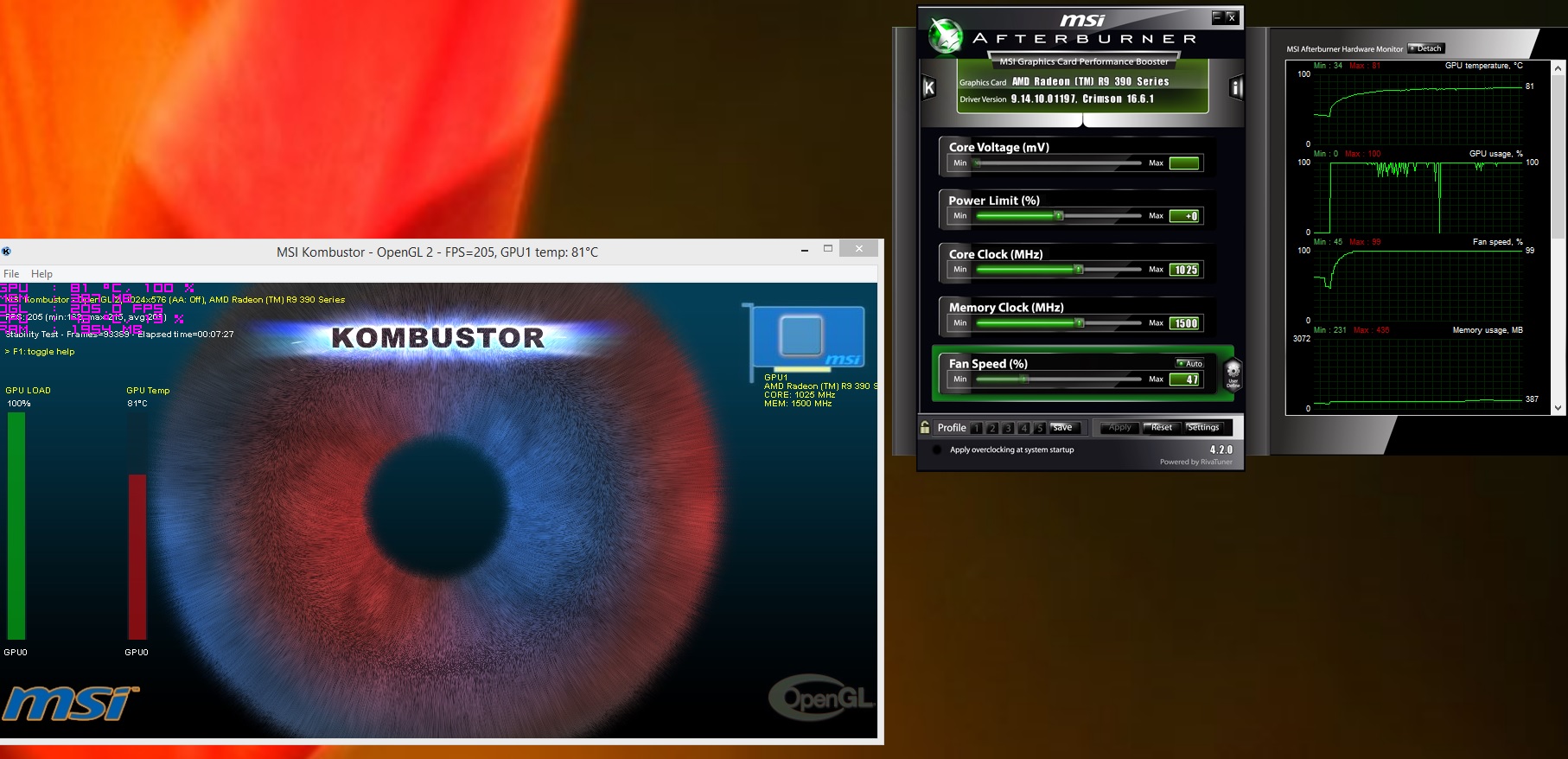Screen dimensions: 1568x759
Task: Click the 4.2.0 version number
Action: [x=1221, y=450]
